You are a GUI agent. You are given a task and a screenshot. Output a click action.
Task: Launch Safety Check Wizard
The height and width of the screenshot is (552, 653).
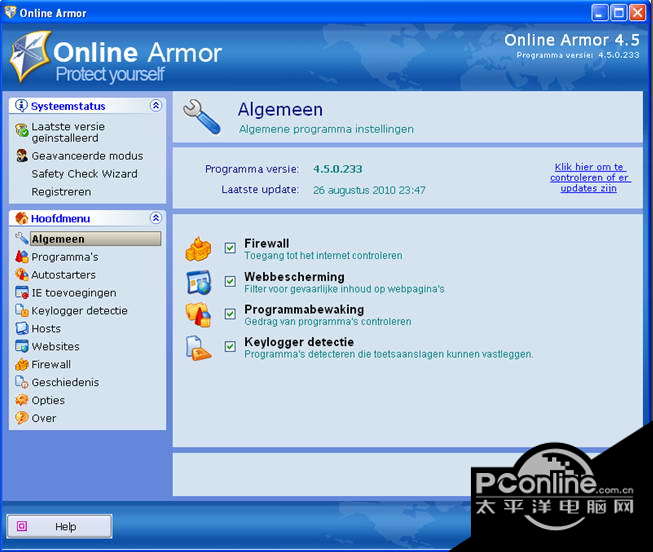tap(84, 174)
